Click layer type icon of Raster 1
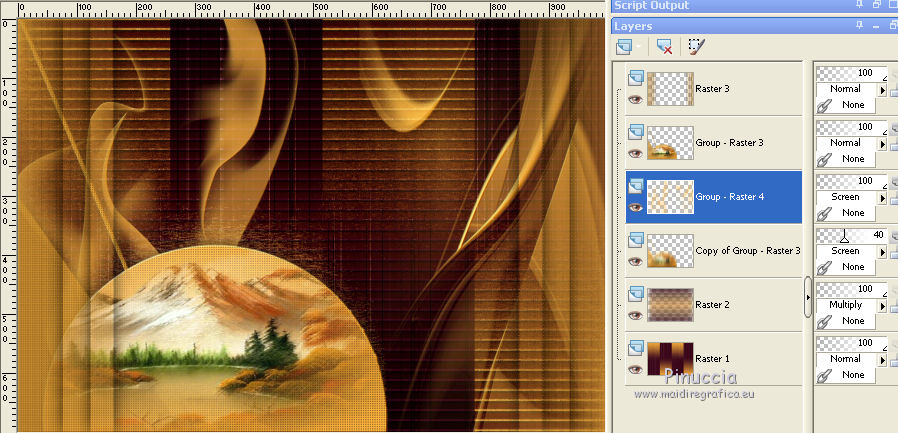Viewport: 898px width, 433px height. click(636, 348)
